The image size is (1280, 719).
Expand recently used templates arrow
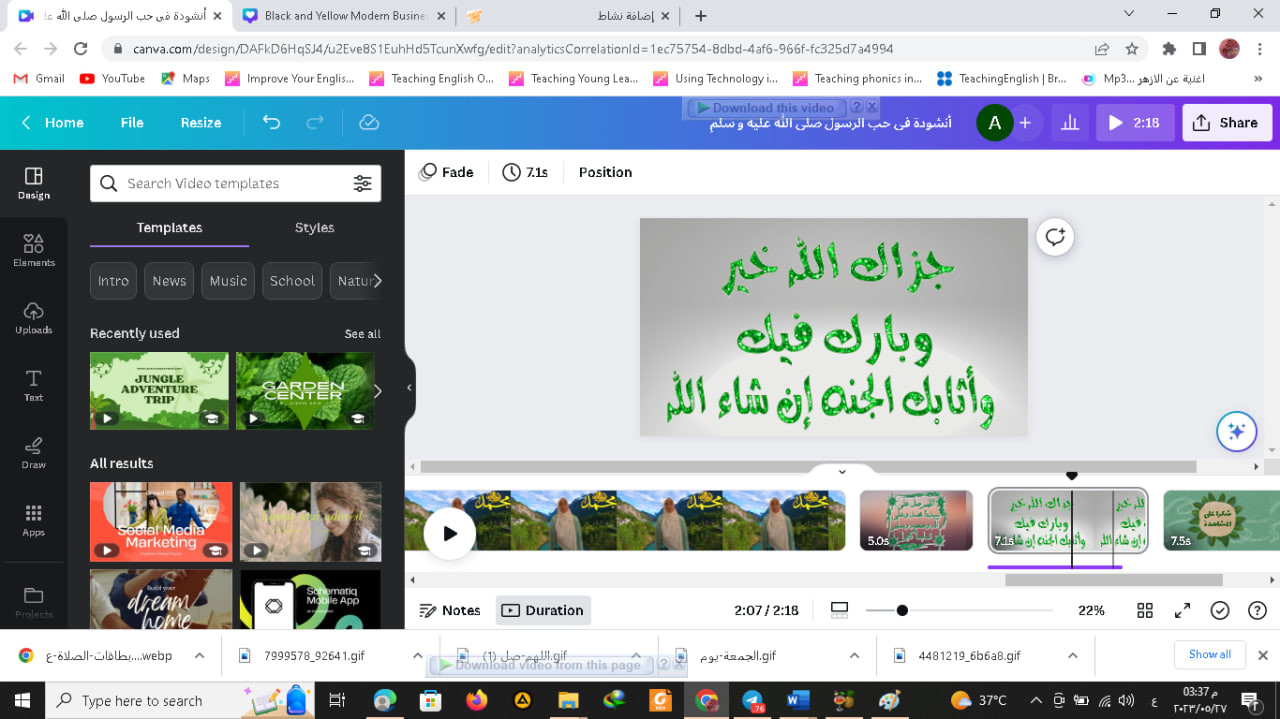377,391
